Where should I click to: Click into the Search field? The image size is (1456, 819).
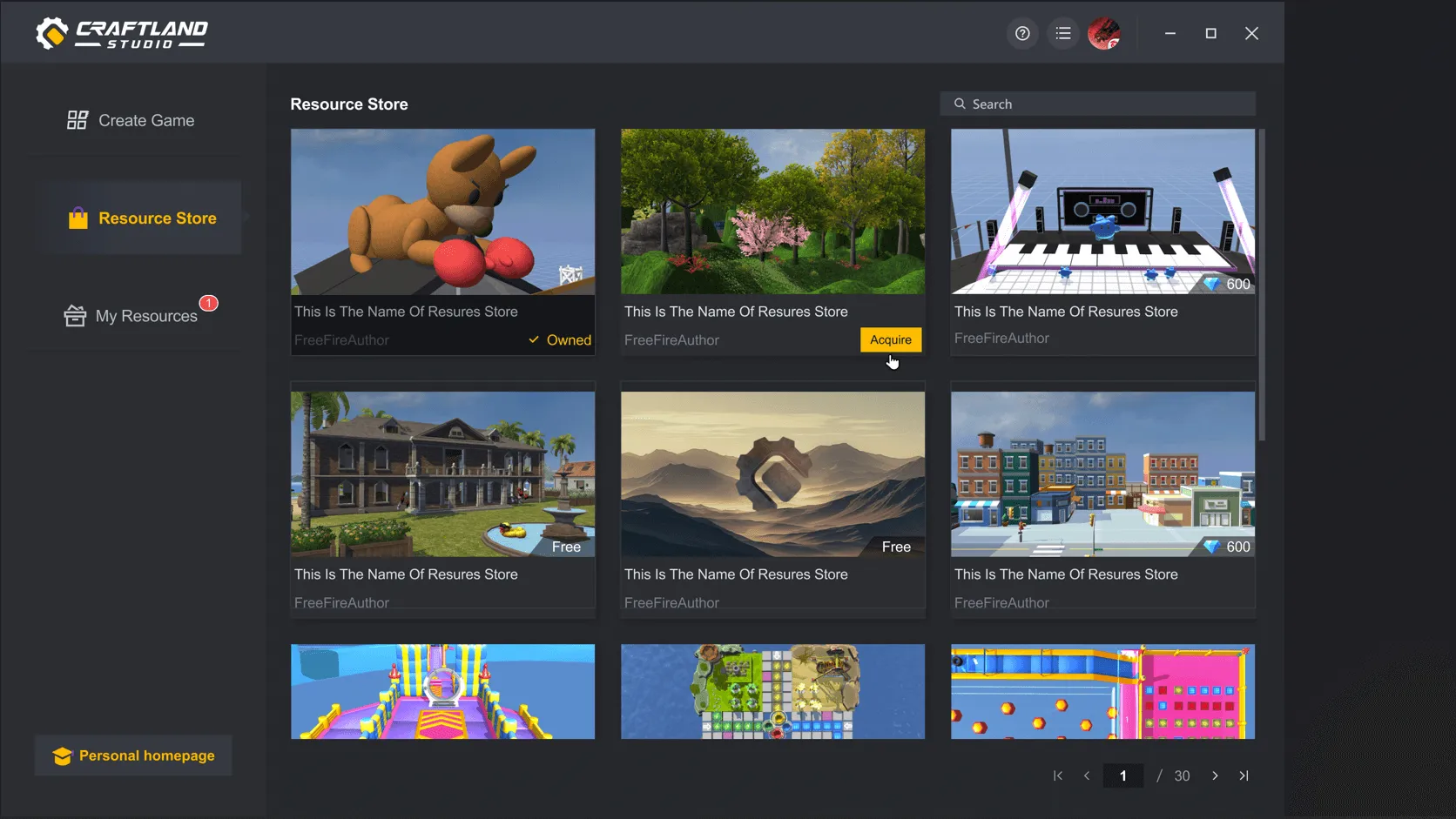[x=1106, y=104]
